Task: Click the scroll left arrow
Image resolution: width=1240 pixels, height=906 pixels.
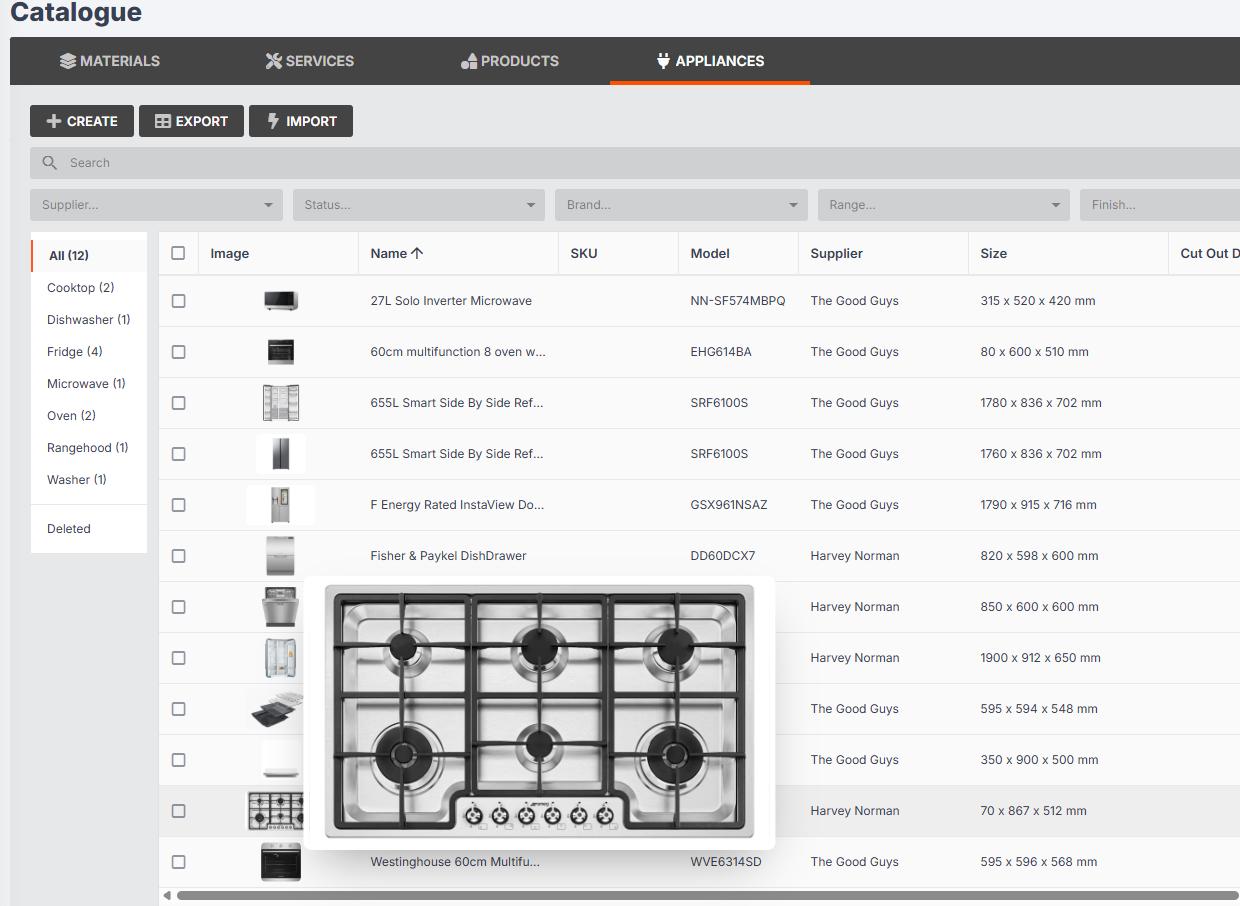Action: (x=167, y=896)
